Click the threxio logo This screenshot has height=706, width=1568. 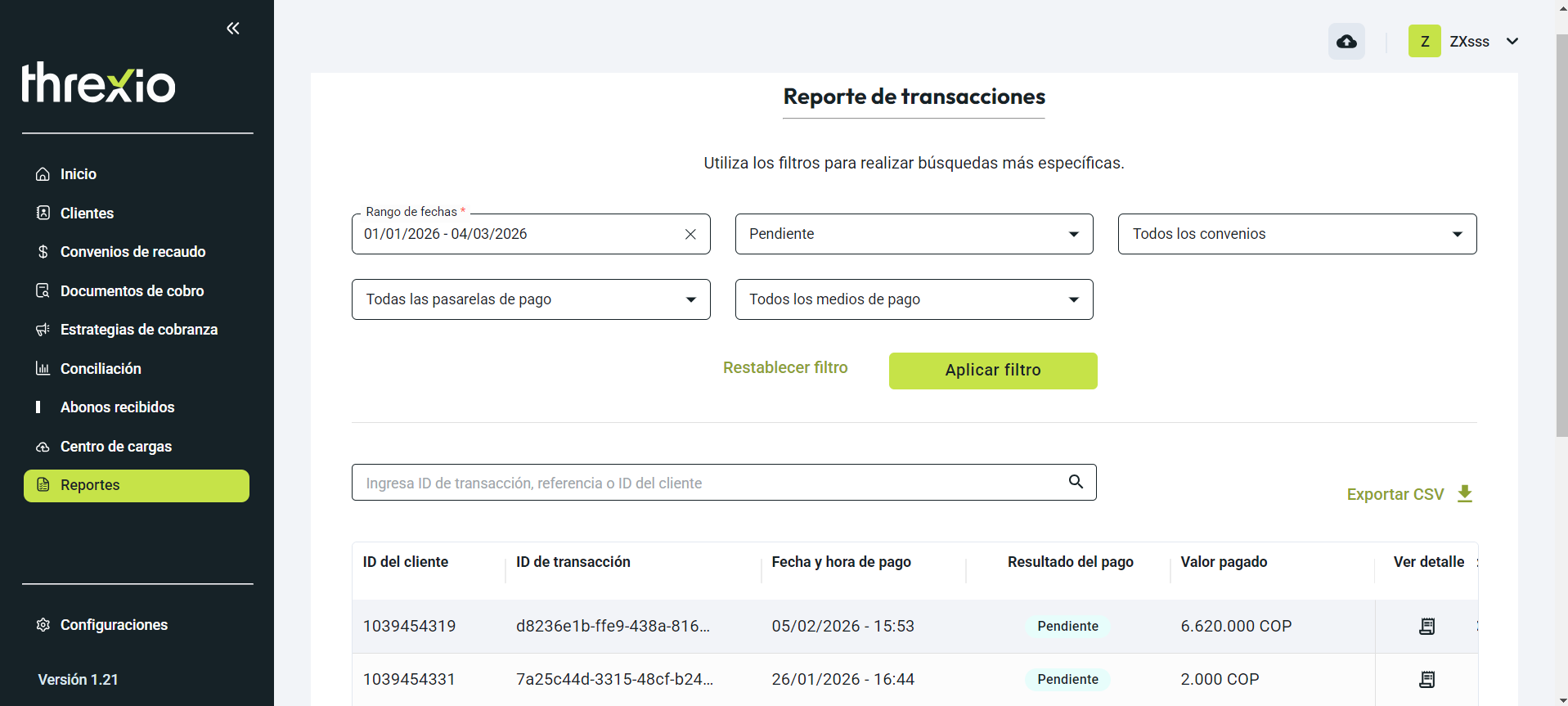(x=98, y=83)
